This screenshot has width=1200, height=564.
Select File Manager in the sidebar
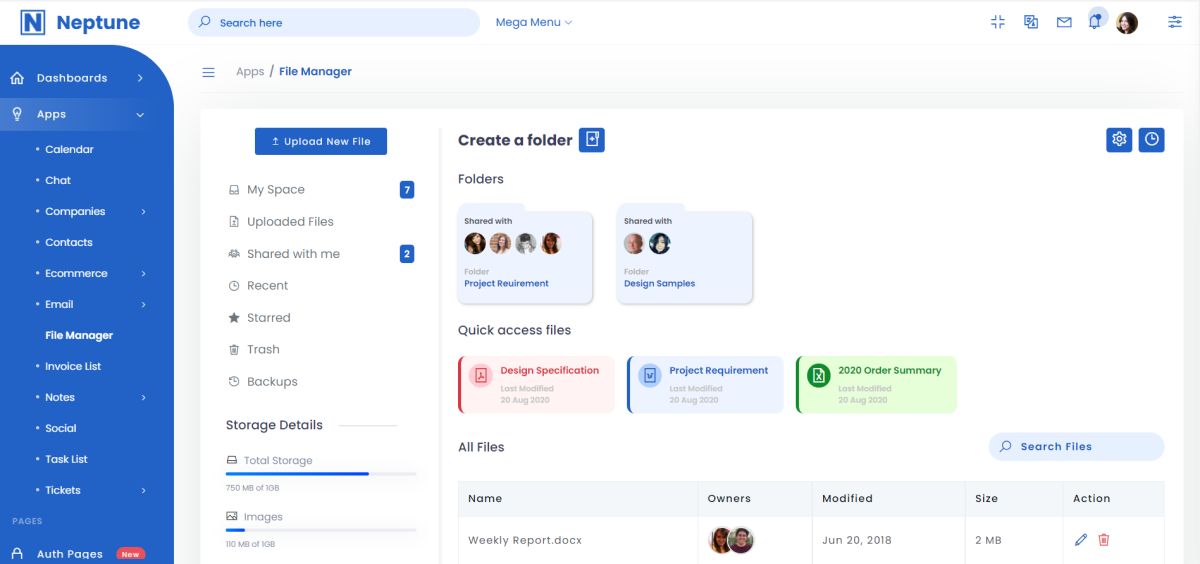pos(79,335)
